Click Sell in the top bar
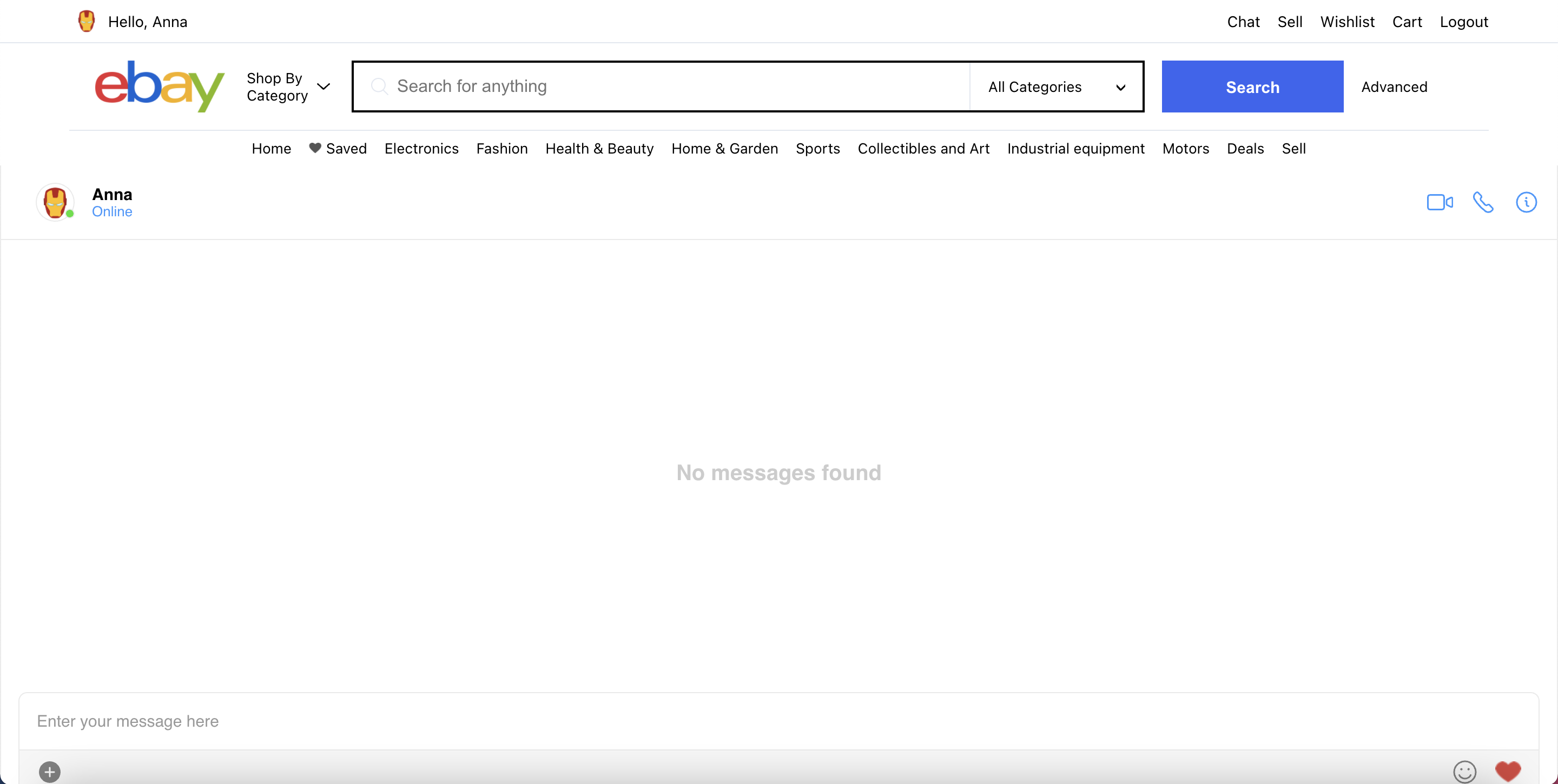This screenshot has width=1558, height=784. pos(1290,22)
